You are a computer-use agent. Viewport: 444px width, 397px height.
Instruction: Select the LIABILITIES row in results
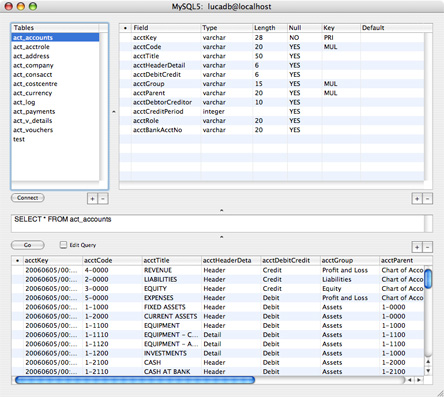(218, 279)
